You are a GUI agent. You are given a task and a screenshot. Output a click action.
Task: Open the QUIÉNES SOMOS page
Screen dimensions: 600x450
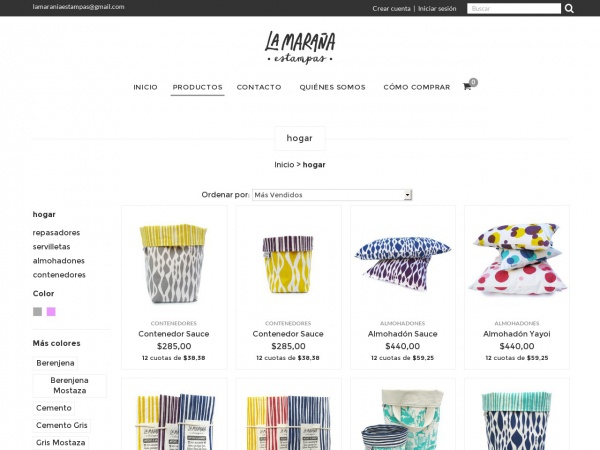[333, 87]
